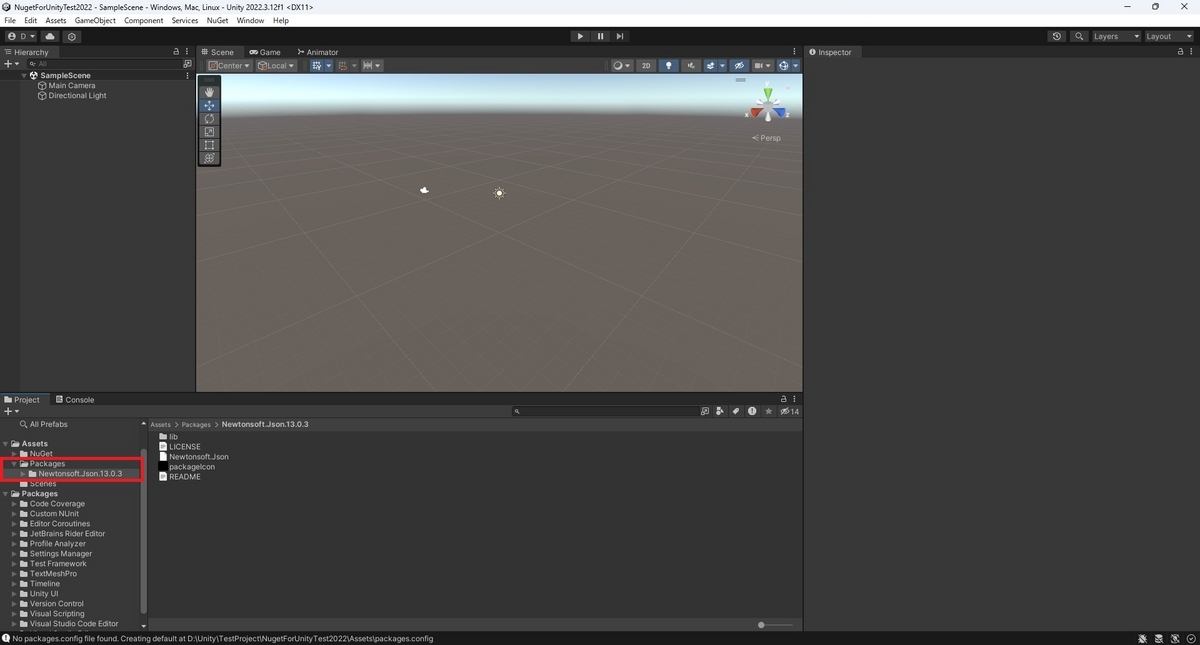
Task: Open the Unity Search icon in the title bar
Action: [1078, 35]
